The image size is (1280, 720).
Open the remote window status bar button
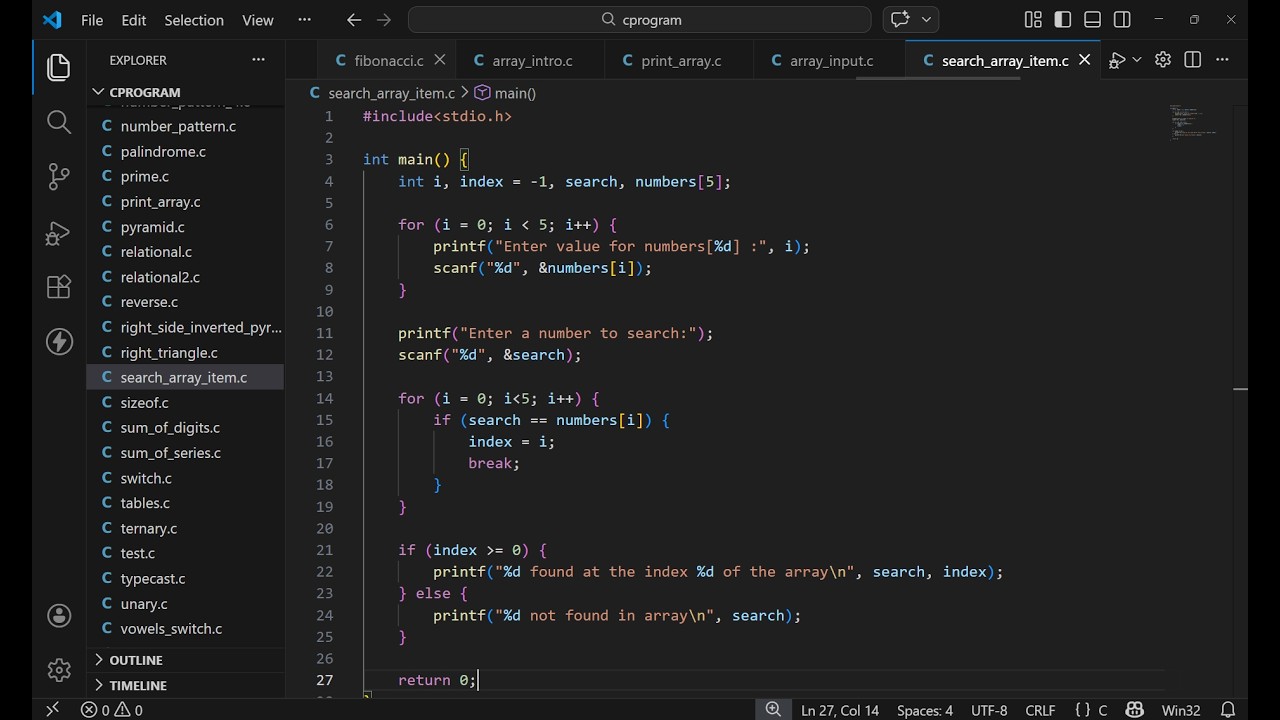[x=52, y=710]
